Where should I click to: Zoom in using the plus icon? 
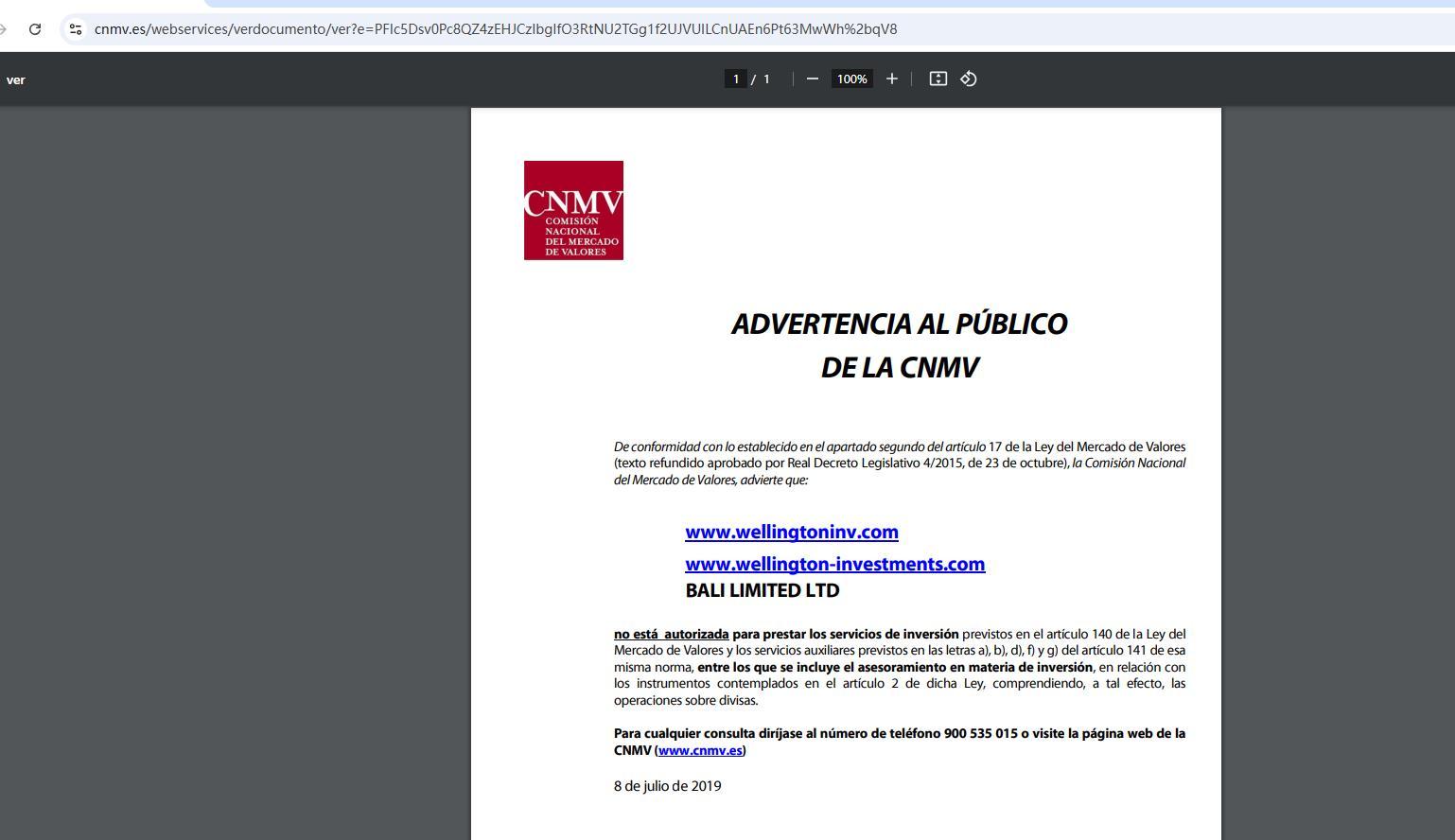[891, 79]
